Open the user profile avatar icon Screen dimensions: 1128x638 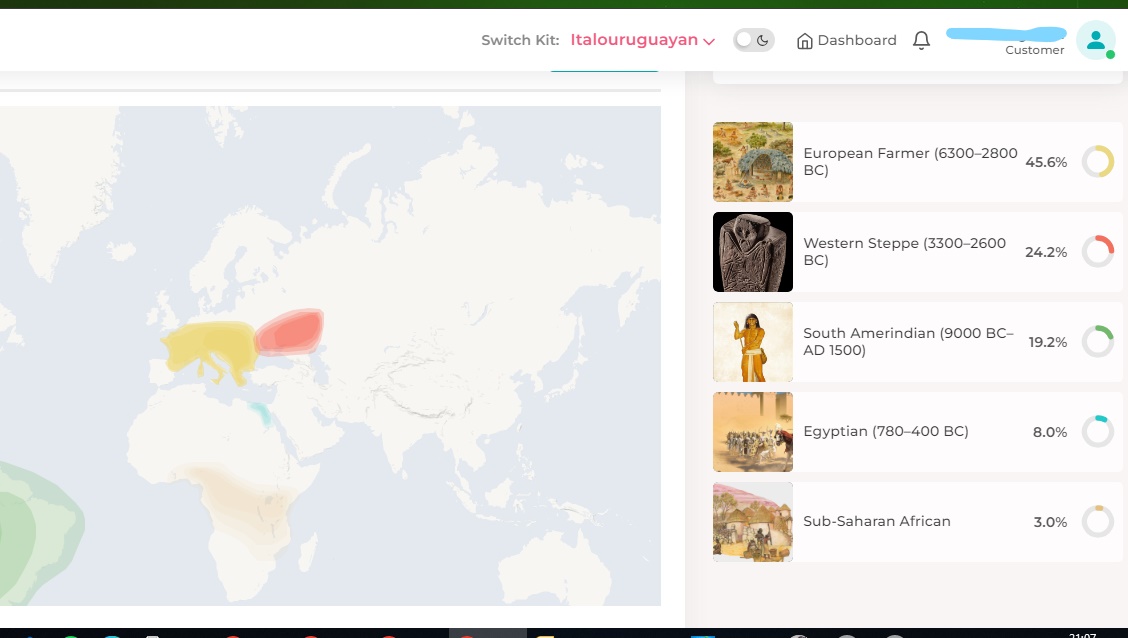click(x=1096, y=40)
